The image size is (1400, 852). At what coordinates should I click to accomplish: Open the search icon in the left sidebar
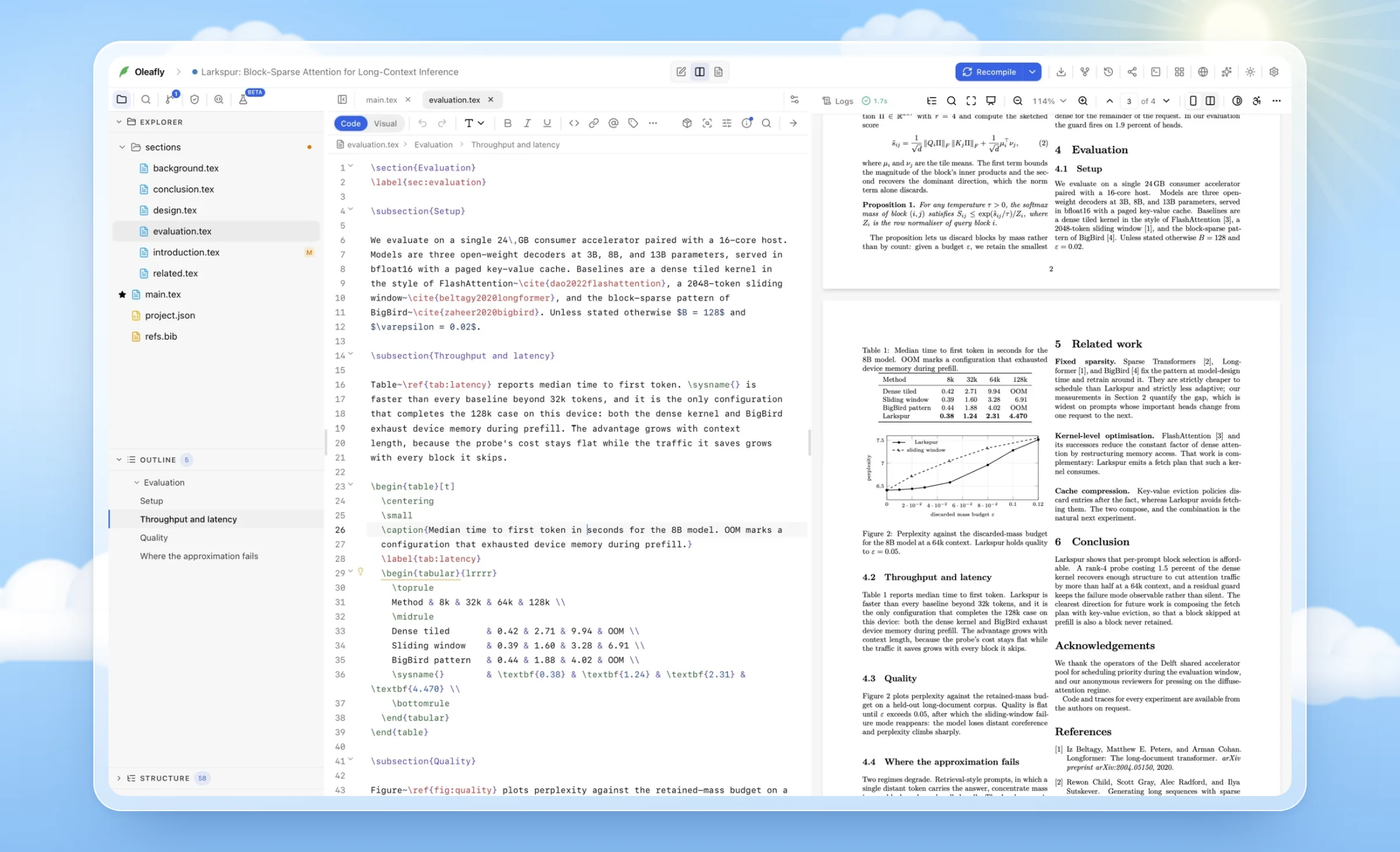pyautogui.click(x=146, y=100)
